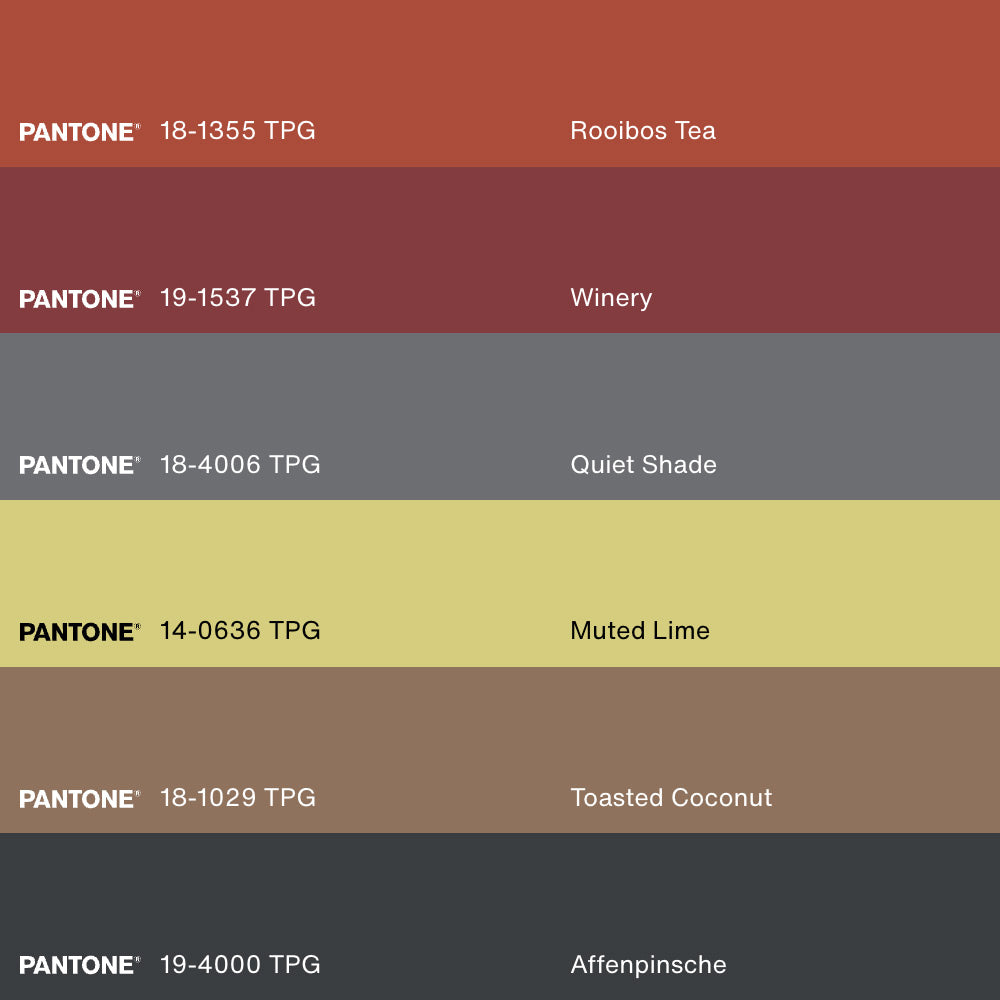1000x1000 pixels.
Task: Select the Affenpinsche name label
Action: coord(648,965)
